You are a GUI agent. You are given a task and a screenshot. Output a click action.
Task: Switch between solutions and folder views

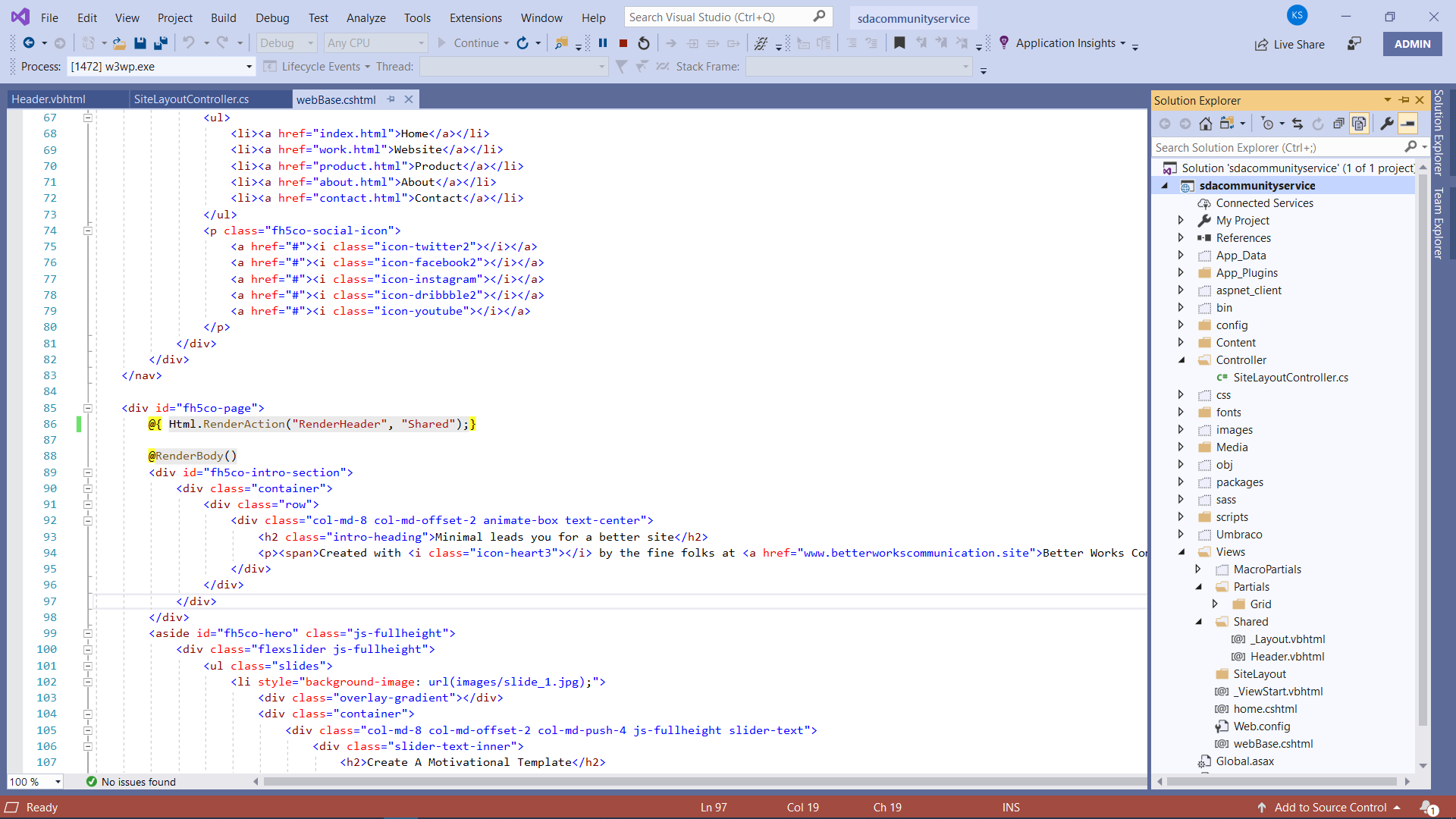1228,124
